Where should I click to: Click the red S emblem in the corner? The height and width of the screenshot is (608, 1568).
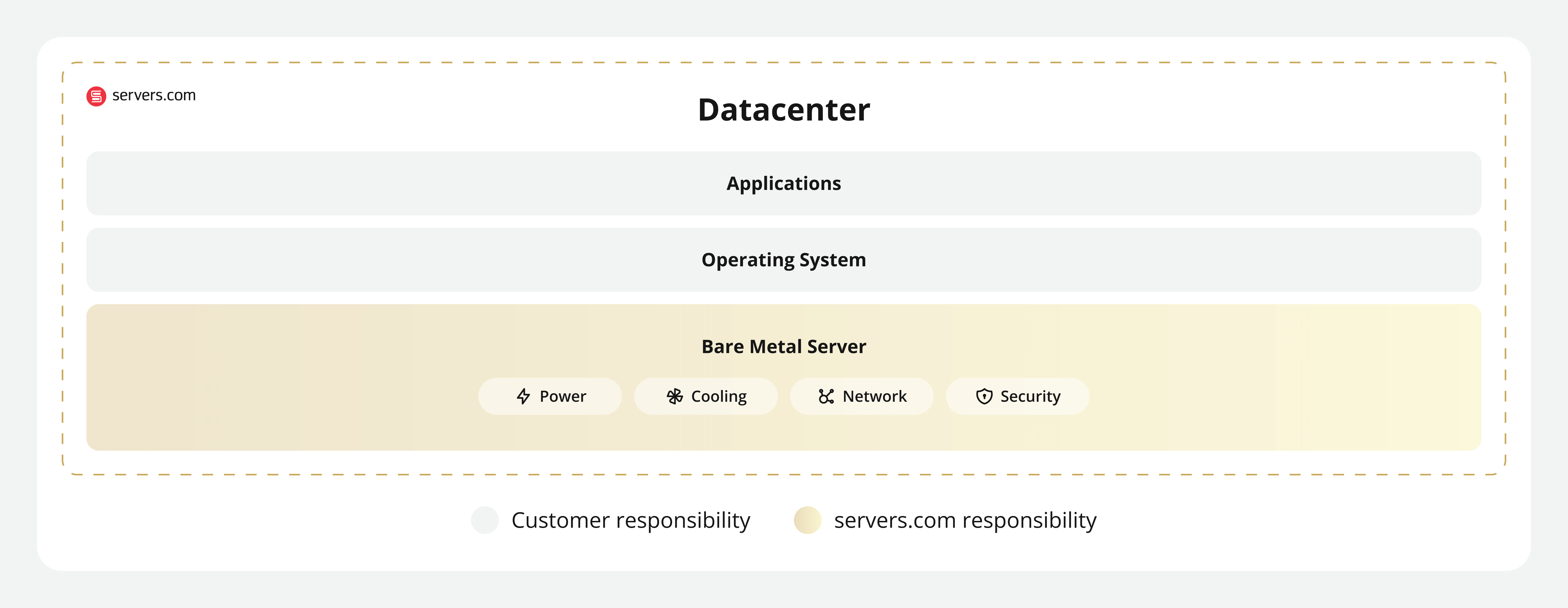coord(96,95)
